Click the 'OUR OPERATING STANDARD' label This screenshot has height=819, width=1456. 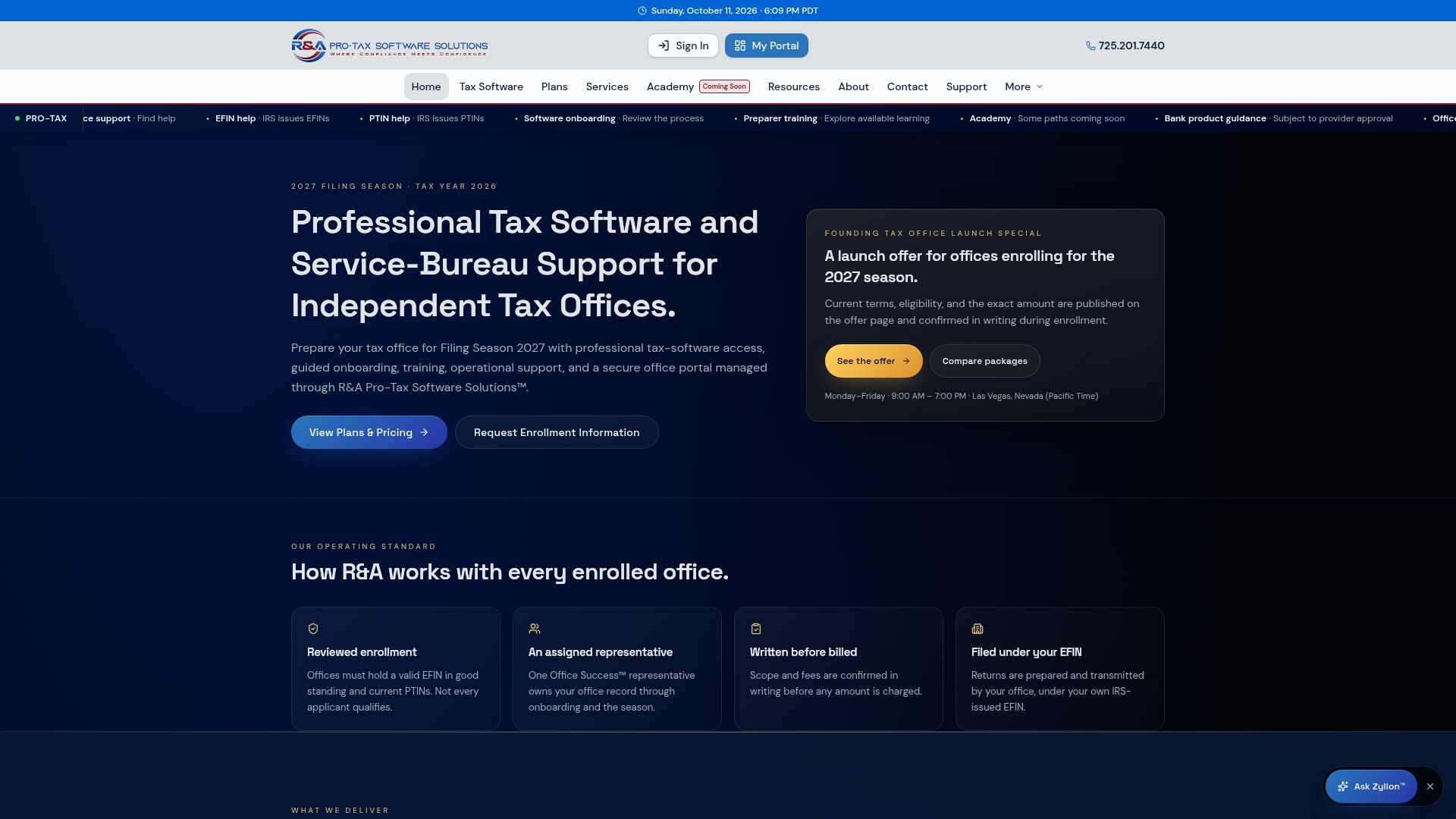coord(364,547)
